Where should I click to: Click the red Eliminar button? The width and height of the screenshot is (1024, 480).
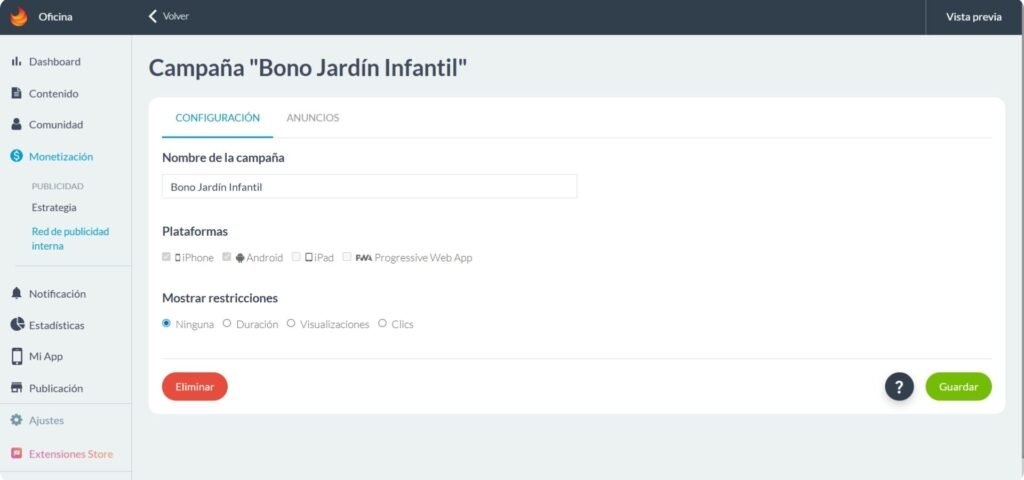[194, 387]
